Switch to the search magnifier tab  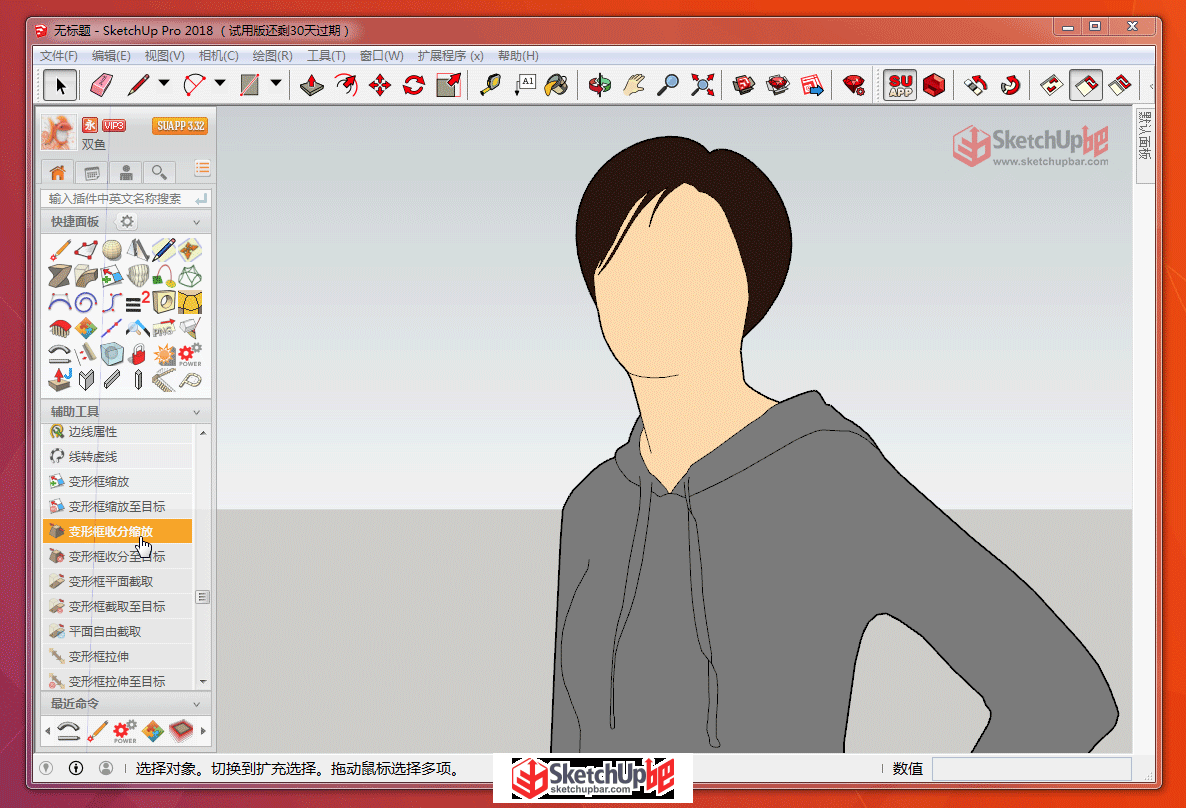[159, 172]
